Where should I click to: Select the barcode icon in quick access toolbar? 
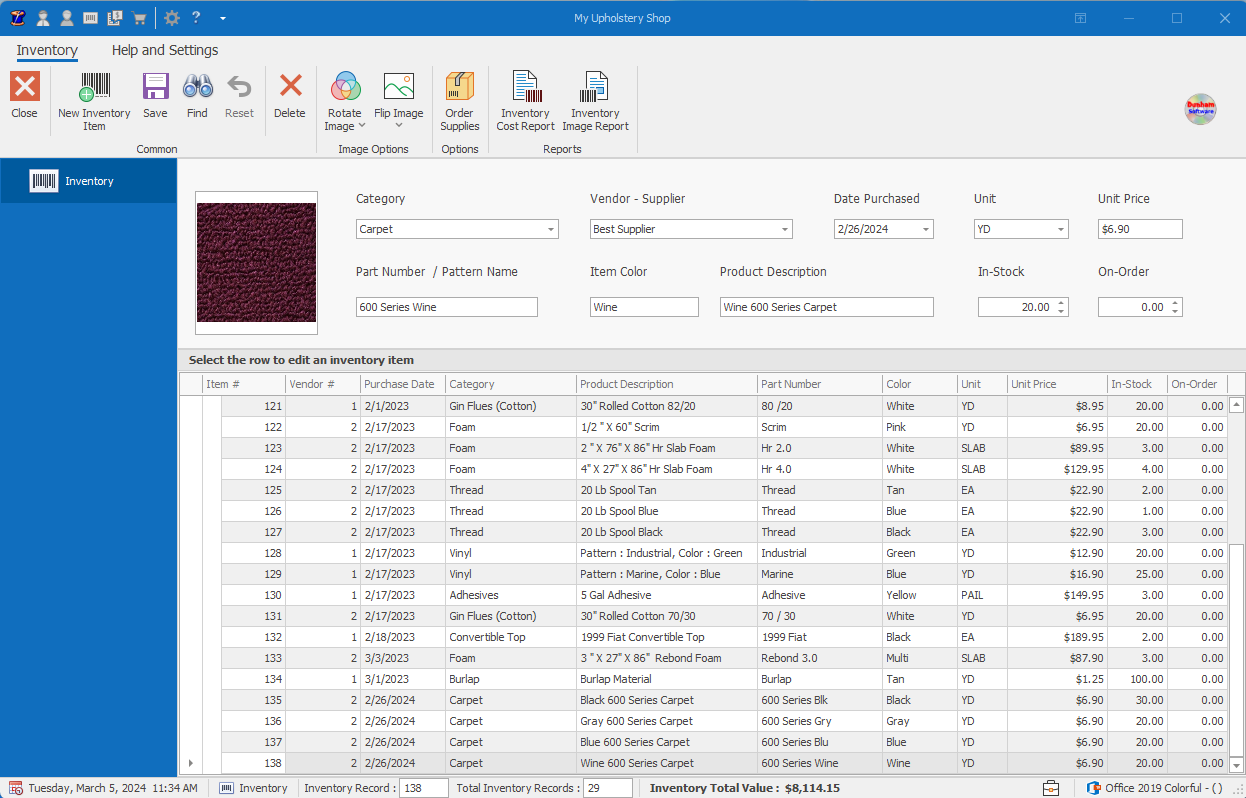89,17
